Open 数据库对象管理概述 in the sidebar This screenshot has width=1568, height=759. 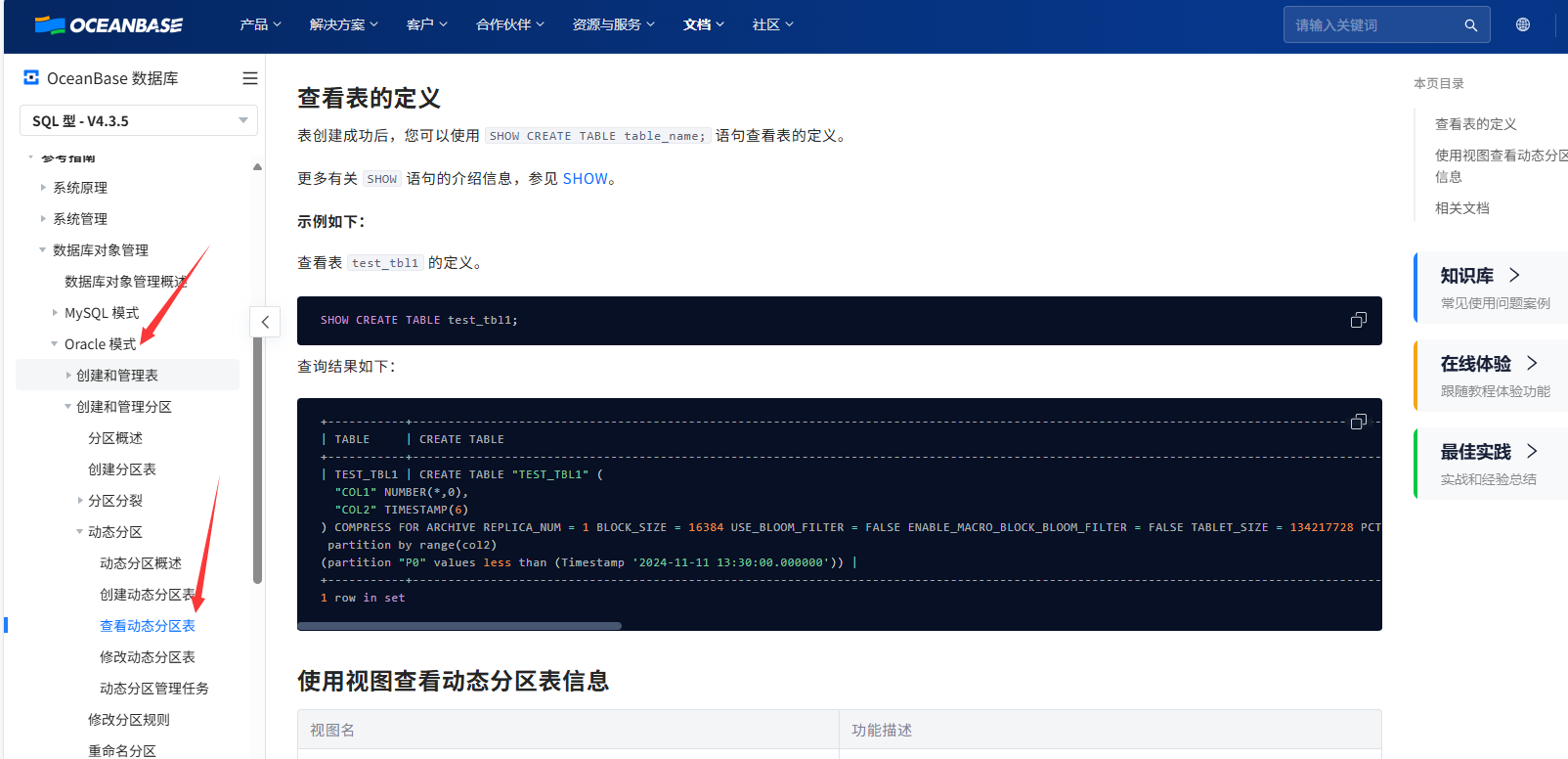[x=125, y=282]
